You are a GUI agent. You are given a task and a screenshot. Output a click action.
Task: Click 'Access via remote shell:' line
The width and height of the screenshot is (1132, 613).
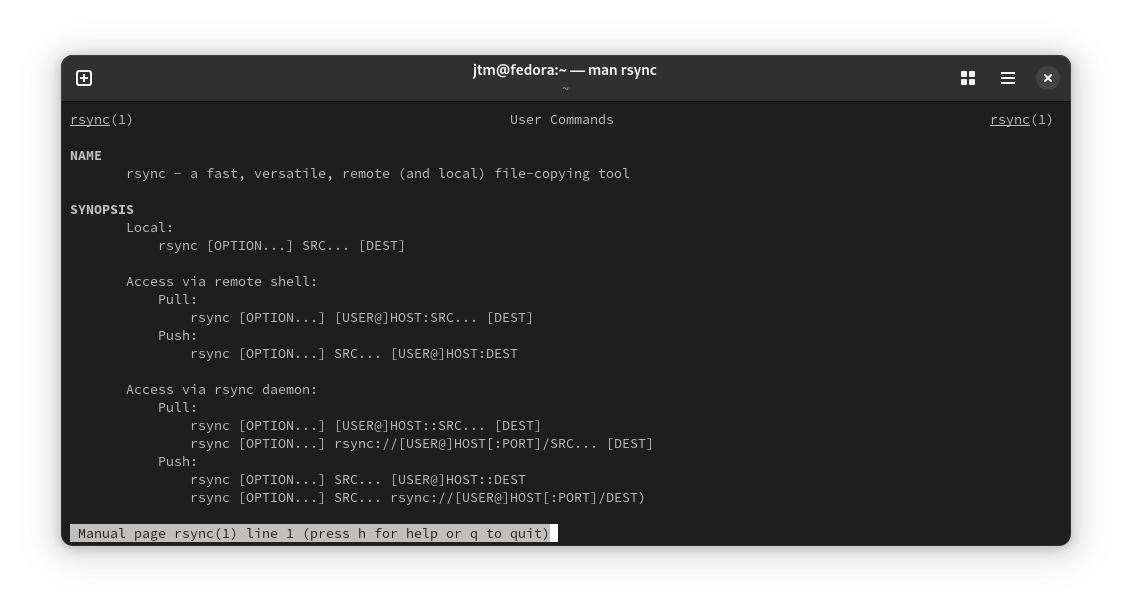click(222, 282)
